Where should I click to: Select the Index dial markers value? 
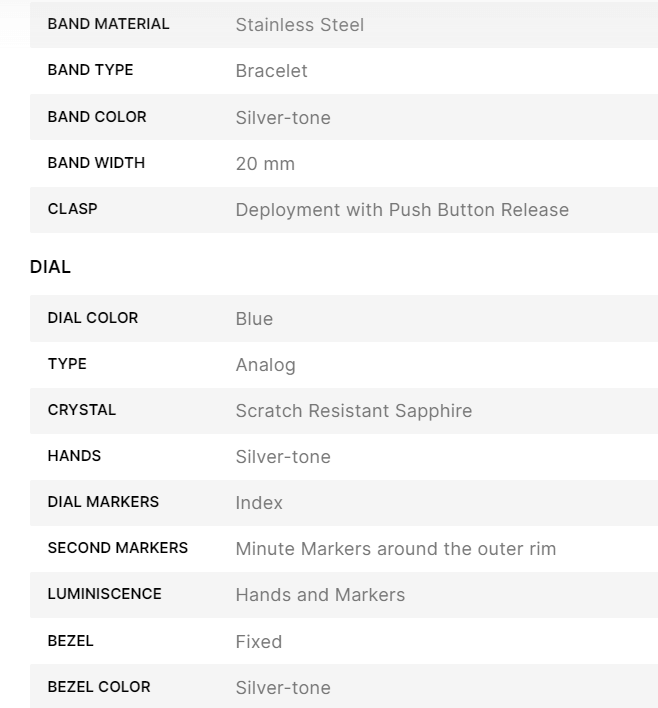point(259,503)
